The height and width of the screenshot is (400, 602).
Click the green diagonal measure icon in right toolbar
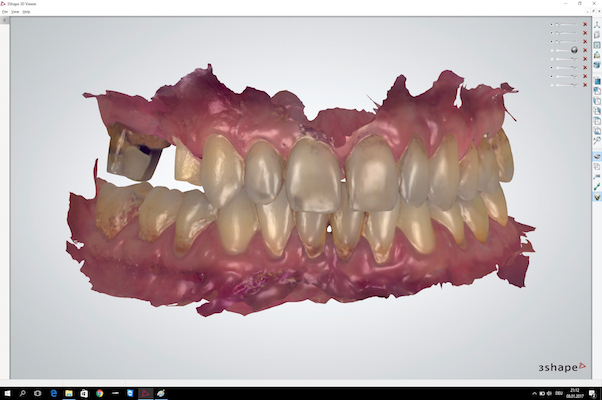[x=596, y=186]
